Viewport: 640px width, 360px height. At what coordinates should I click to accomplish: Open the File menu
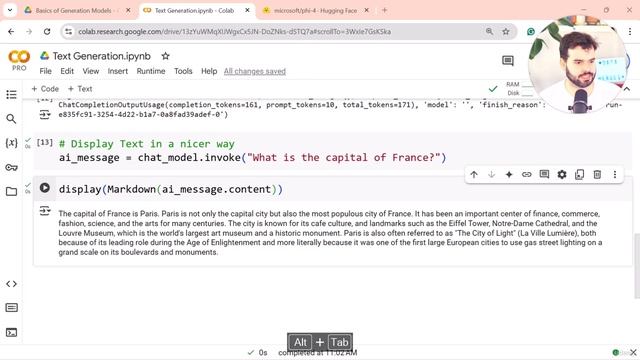[45, 71]
